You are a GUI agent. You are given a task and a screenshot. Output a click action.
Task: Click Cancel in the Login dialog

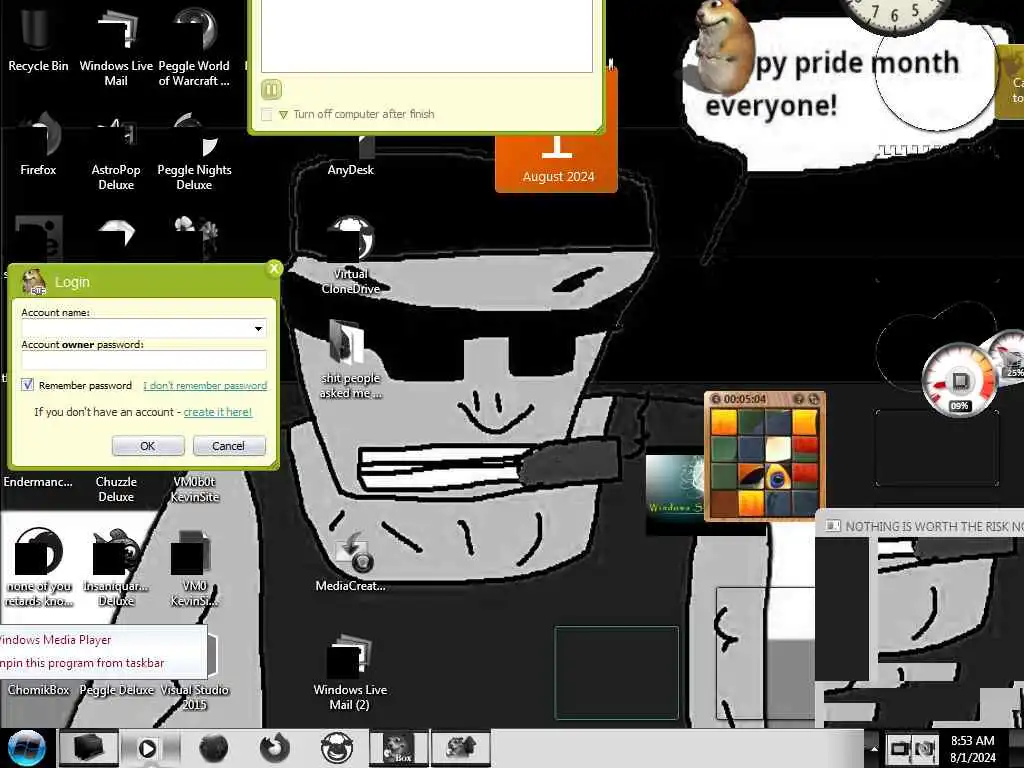[228, 445]
